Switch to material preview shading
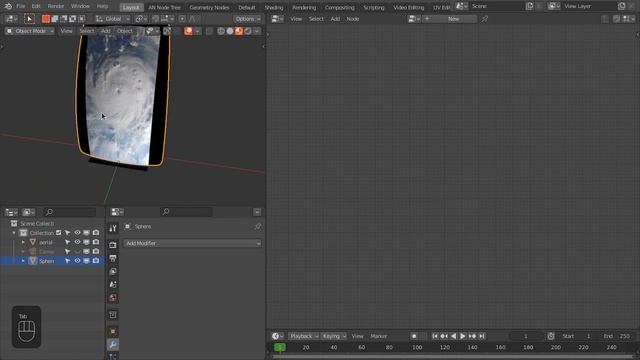The height and width of the screenshot is (360, 640). tap(239, 31)
